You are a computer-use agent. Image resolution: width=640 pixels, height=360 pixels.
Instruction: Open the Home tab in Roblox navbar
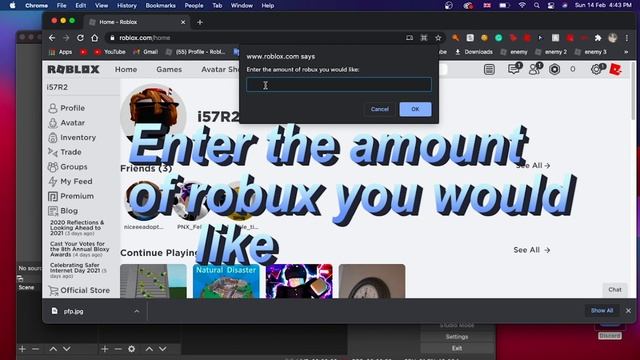pos(126,69)
